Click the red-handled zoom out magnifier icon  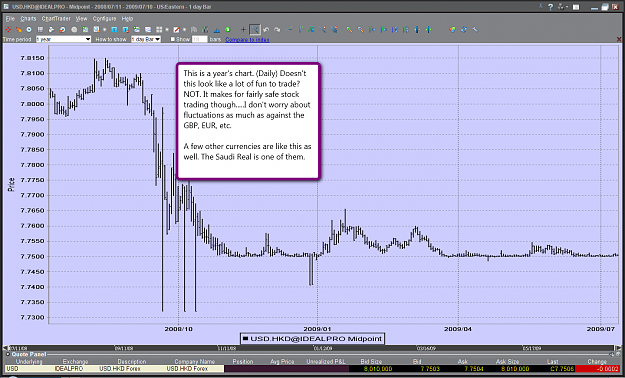[360, 30]
